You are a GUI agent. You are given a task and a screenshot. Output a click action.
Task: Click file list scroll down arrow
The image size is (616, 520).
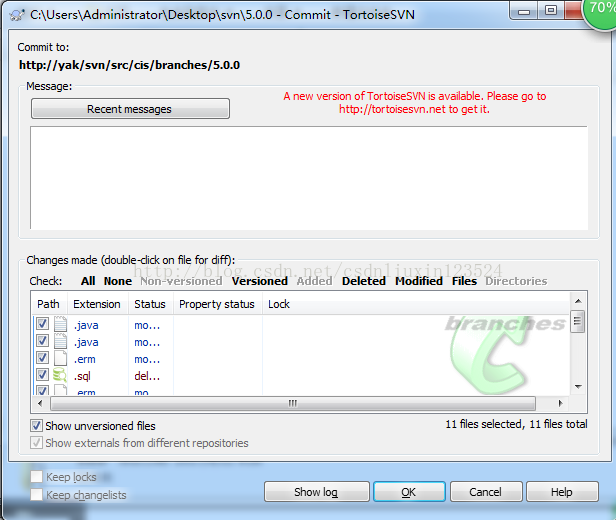[x=578, y=387]
